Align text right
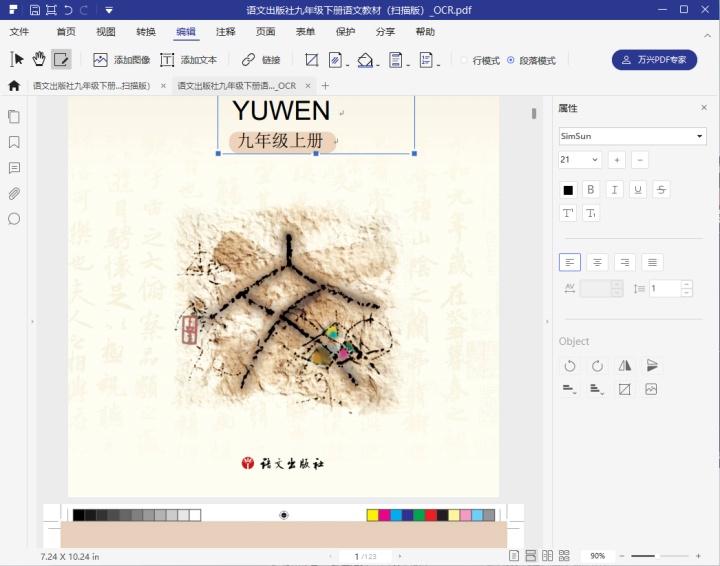The width and height of the screenshot is (720, 566). [x=625, y=262]
